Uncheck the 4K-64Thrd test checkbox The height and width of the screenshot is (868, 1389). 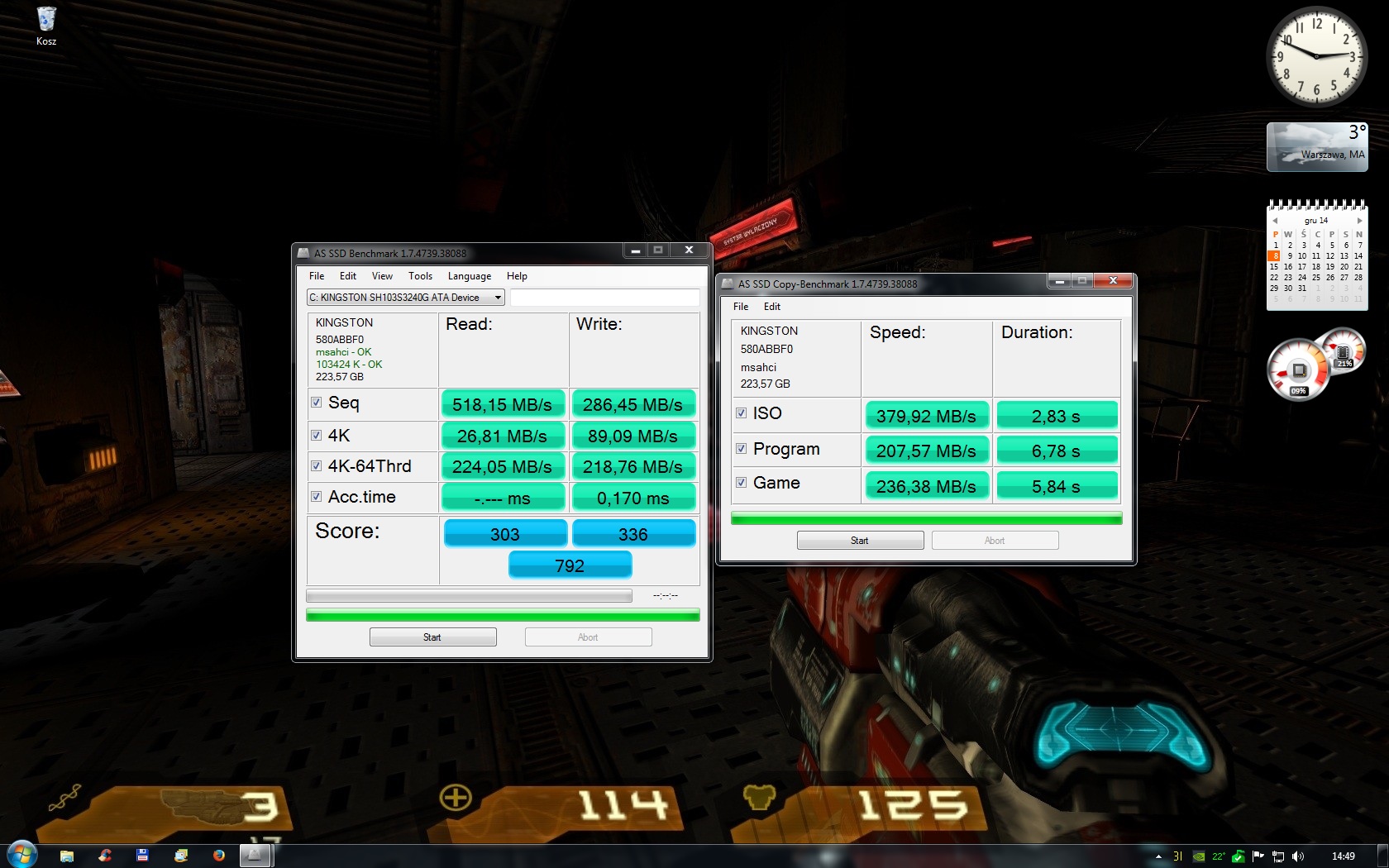point(316,466)
